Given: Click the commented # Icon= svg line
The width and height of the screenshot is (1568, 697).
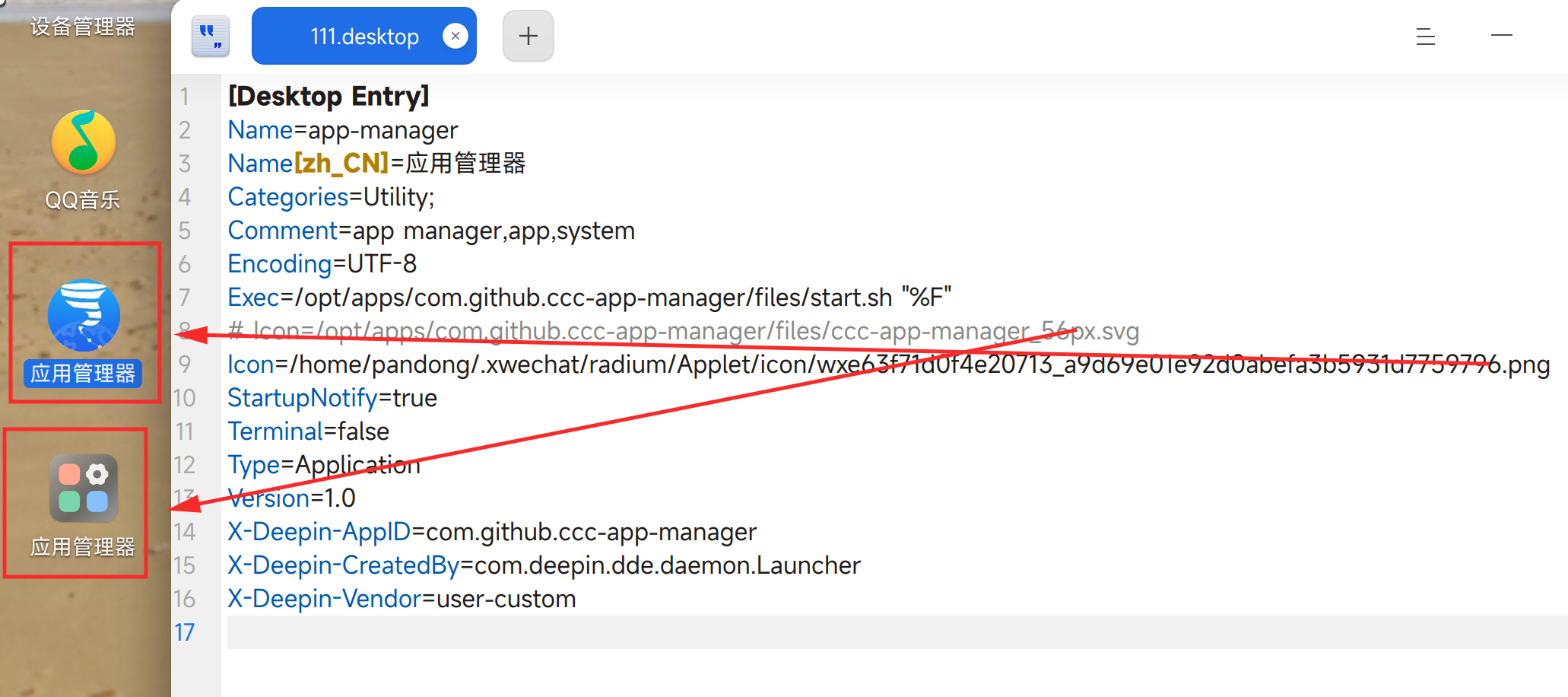Looking at the screenshot, I should coord(683,331).
